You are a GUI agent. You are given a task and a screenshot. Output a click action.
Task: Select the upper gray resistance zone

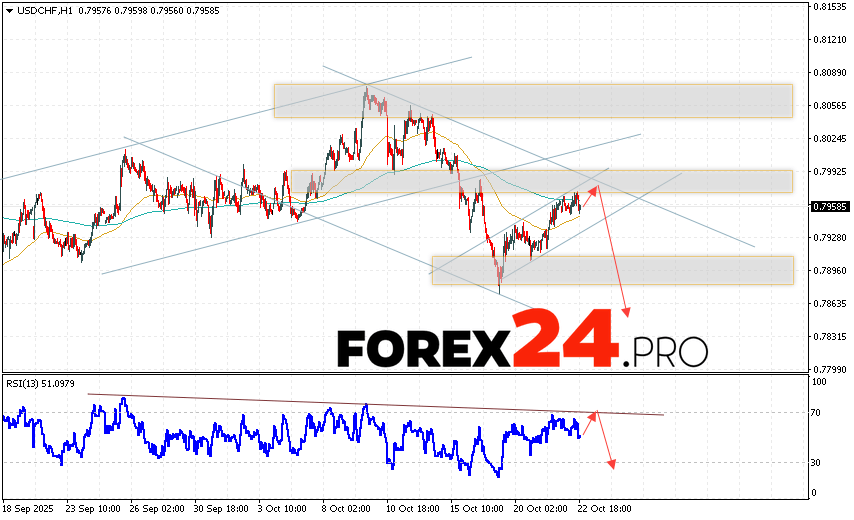(532, 100)
